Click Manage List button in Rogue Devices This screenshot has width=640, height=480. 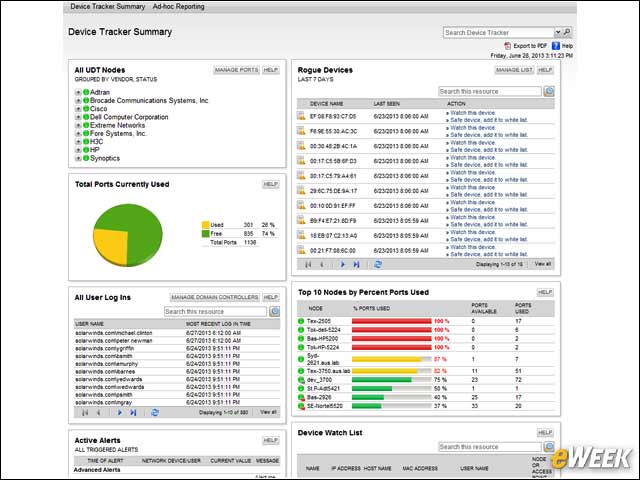coord(514,70)
